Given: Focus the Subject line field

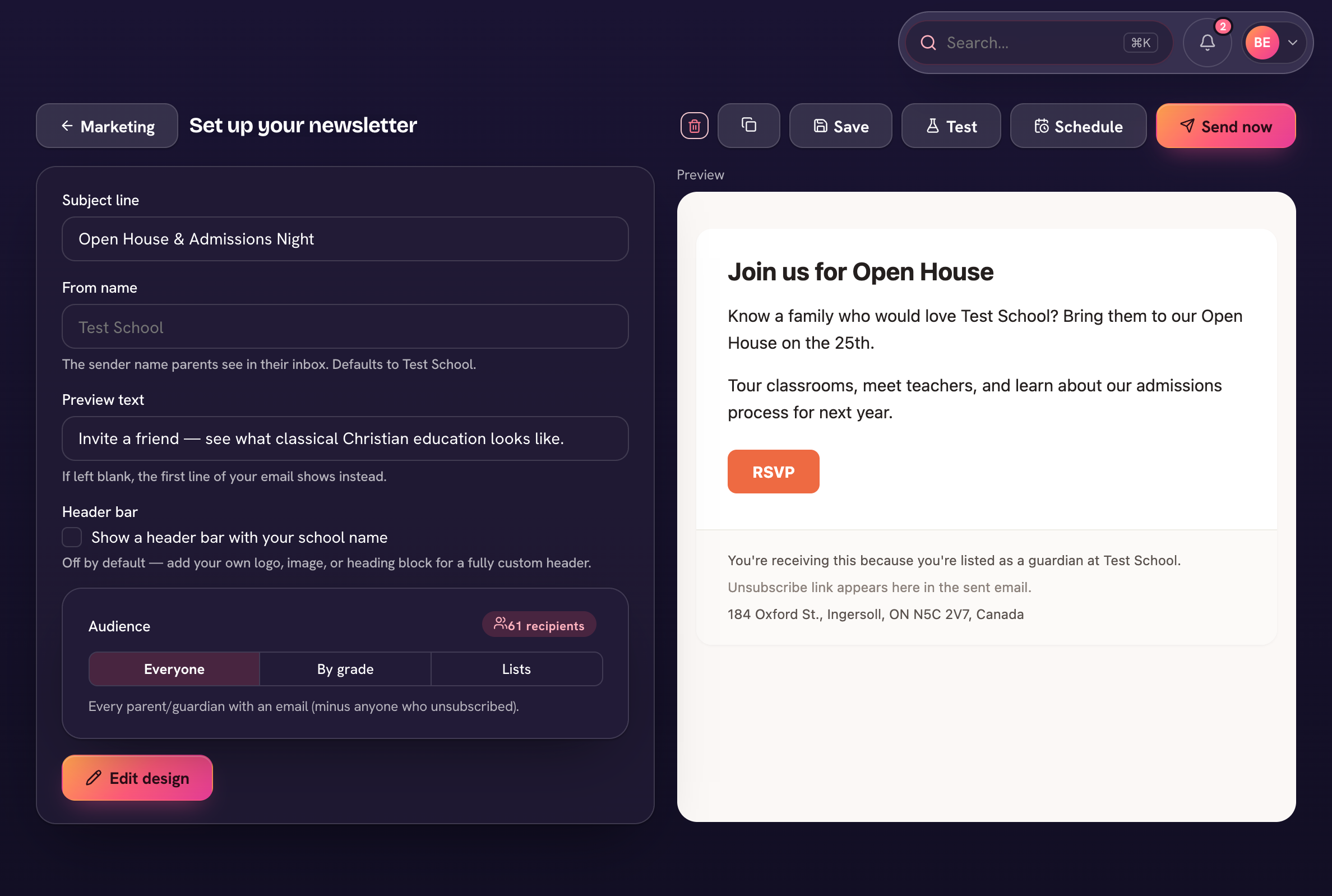Looking at the screenshot, I should [345, 239].
